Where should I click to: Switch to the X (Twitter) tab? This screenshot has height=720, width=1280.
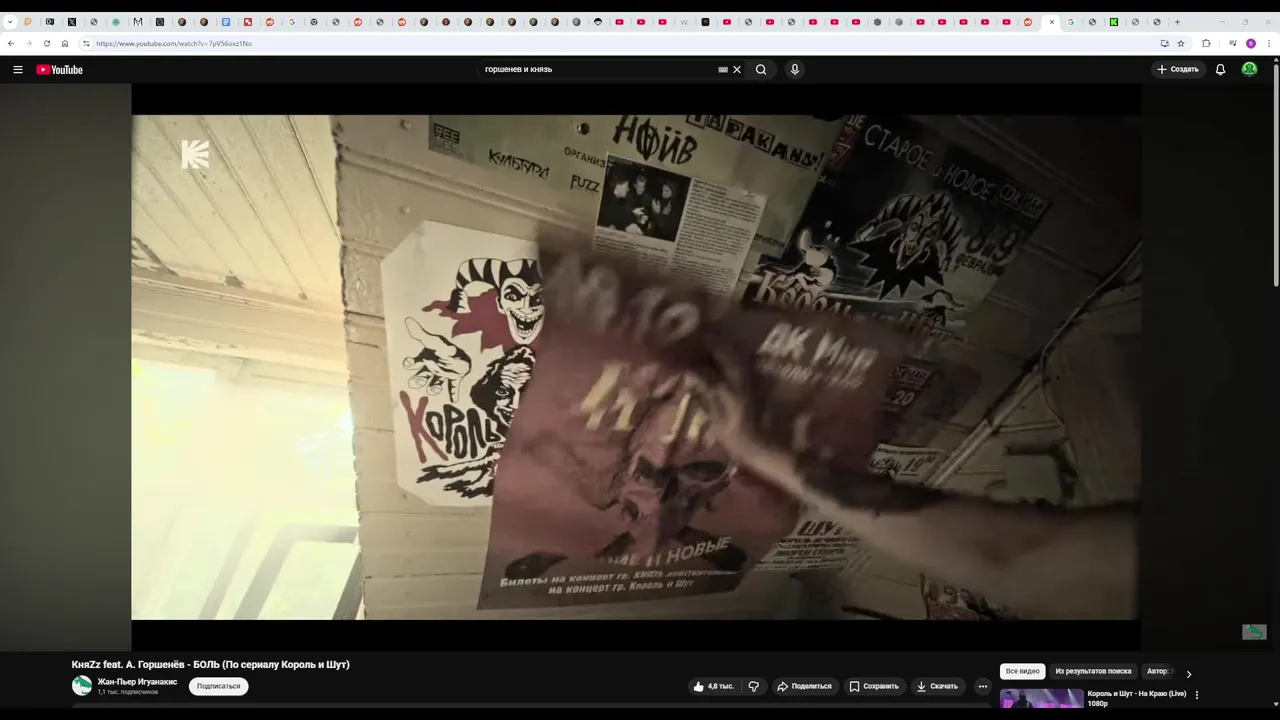point(72,22)
